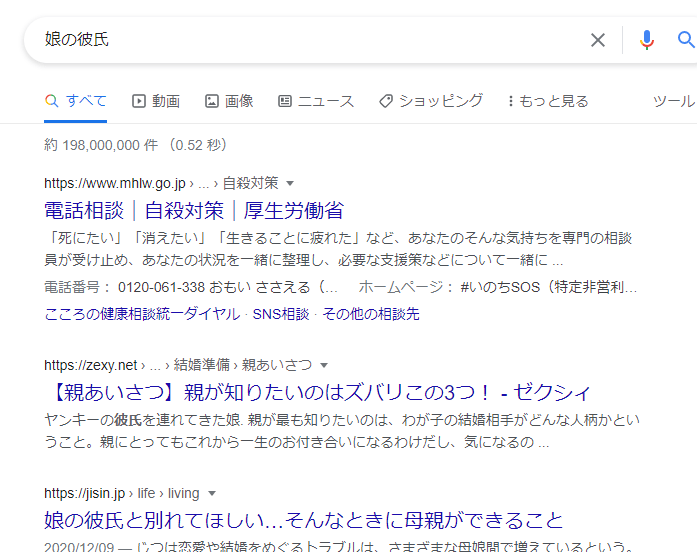Expand the arrow beside the mhlw.go.jp URL
The width and height of the screenshot is (697, 552).
tap(290, 184)
